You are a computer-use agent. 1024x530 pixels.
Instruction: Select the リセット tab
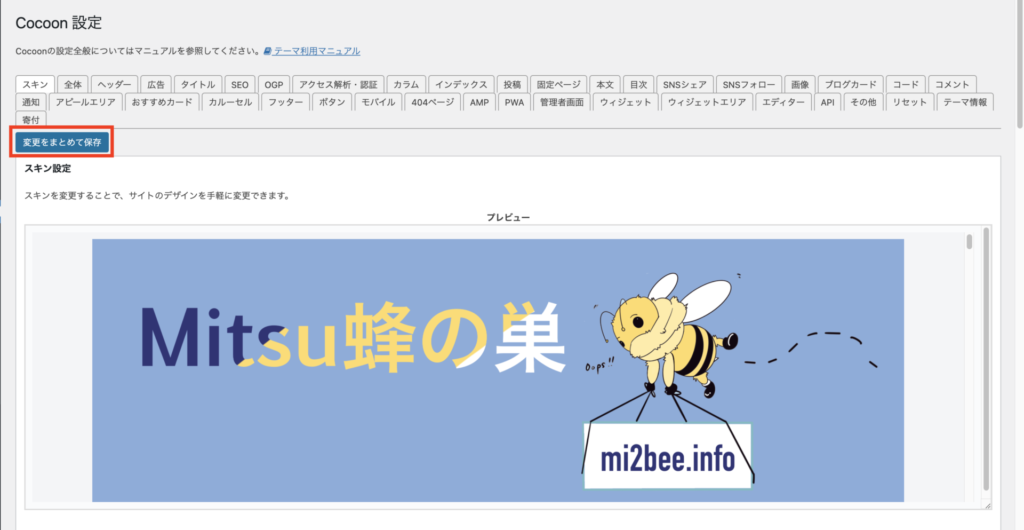point(909,102)
